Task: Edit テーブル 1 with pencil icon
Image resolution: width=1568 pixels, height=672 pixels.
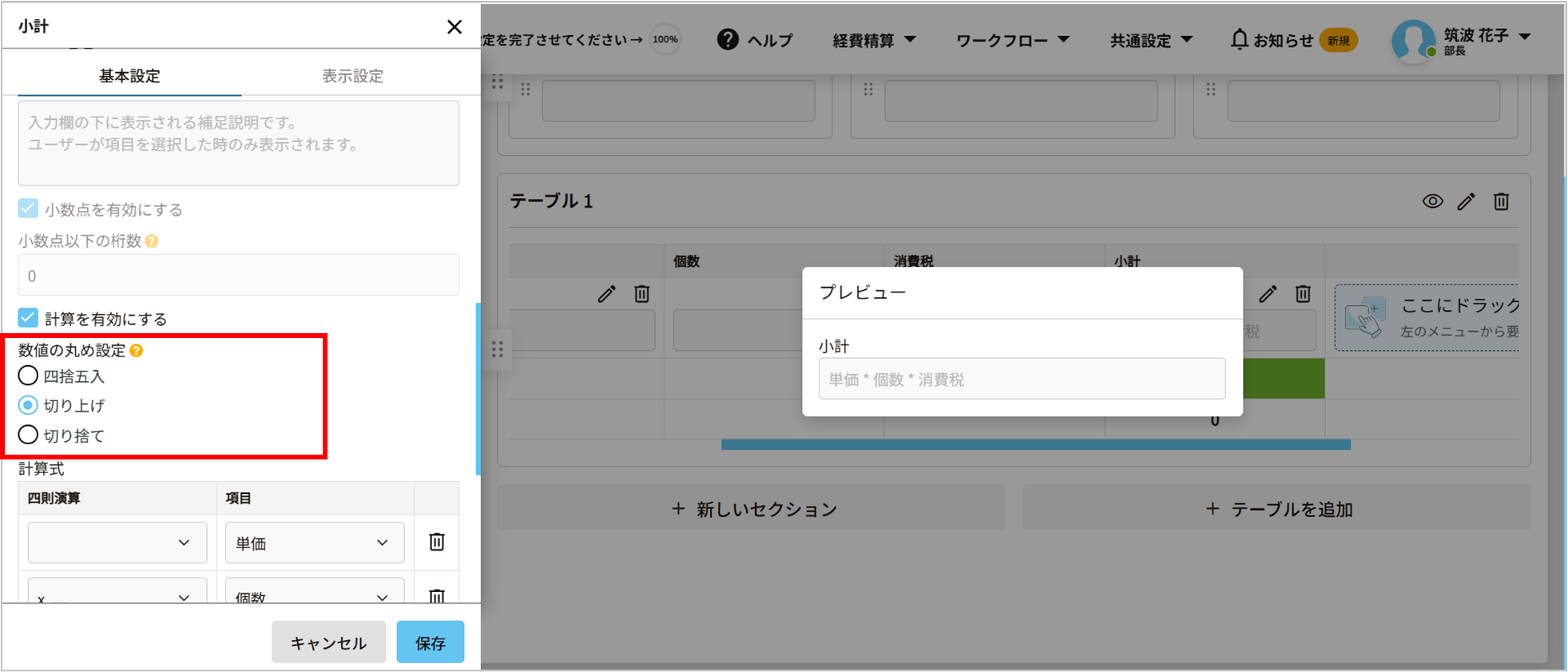Action: click(1466, 201)
